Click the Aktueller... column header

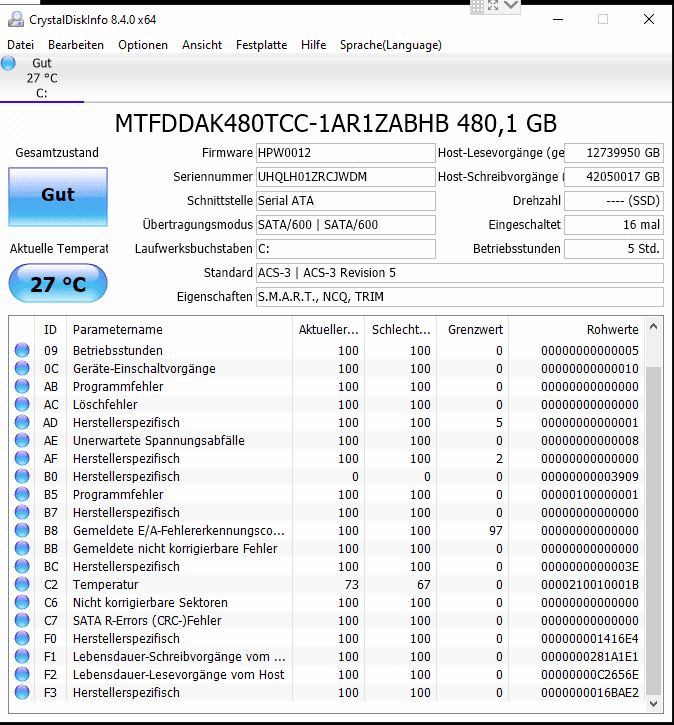click(x=328, y=330)
